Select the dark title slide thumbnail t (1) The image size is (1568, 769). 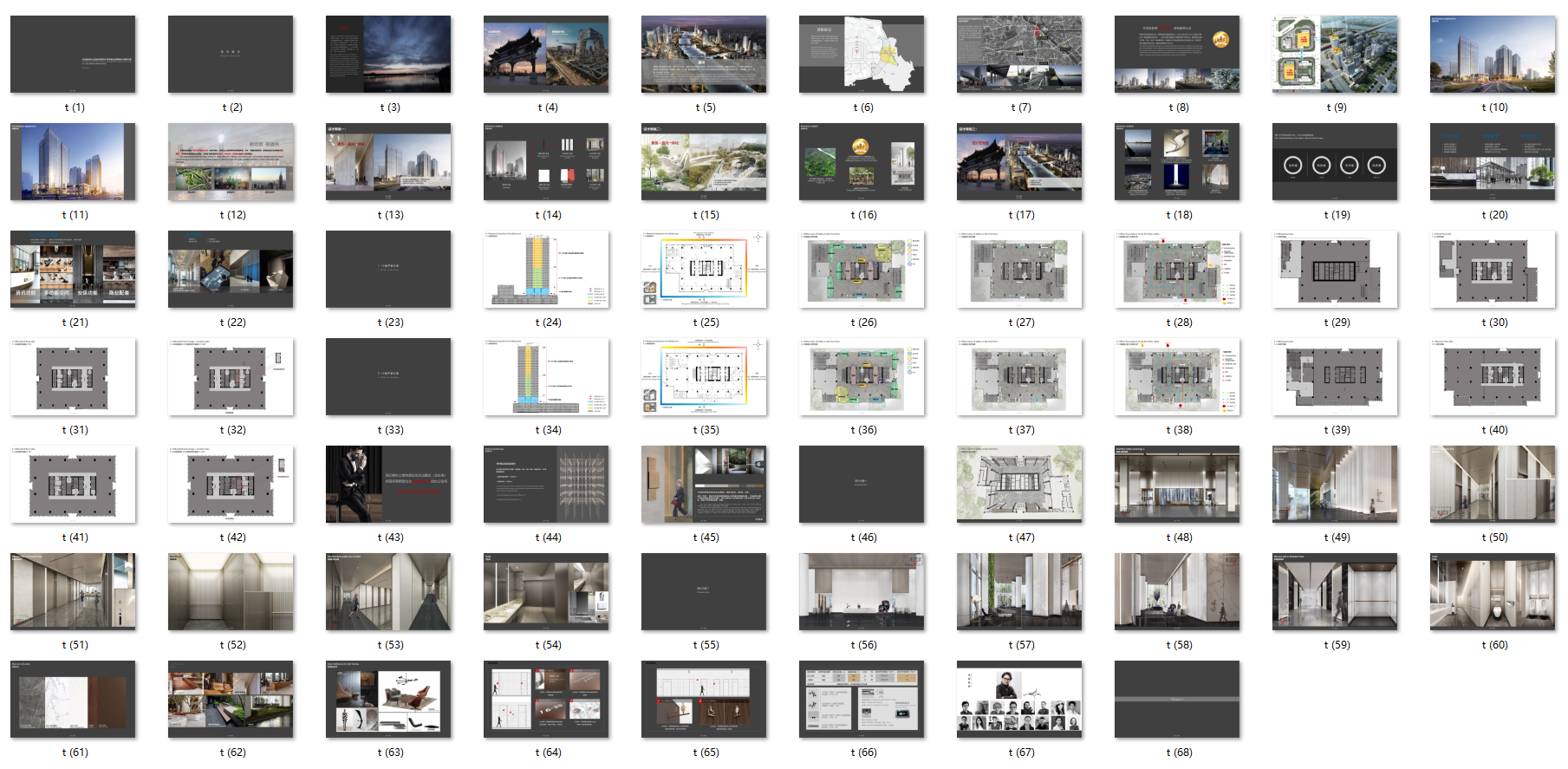[73, 54]
